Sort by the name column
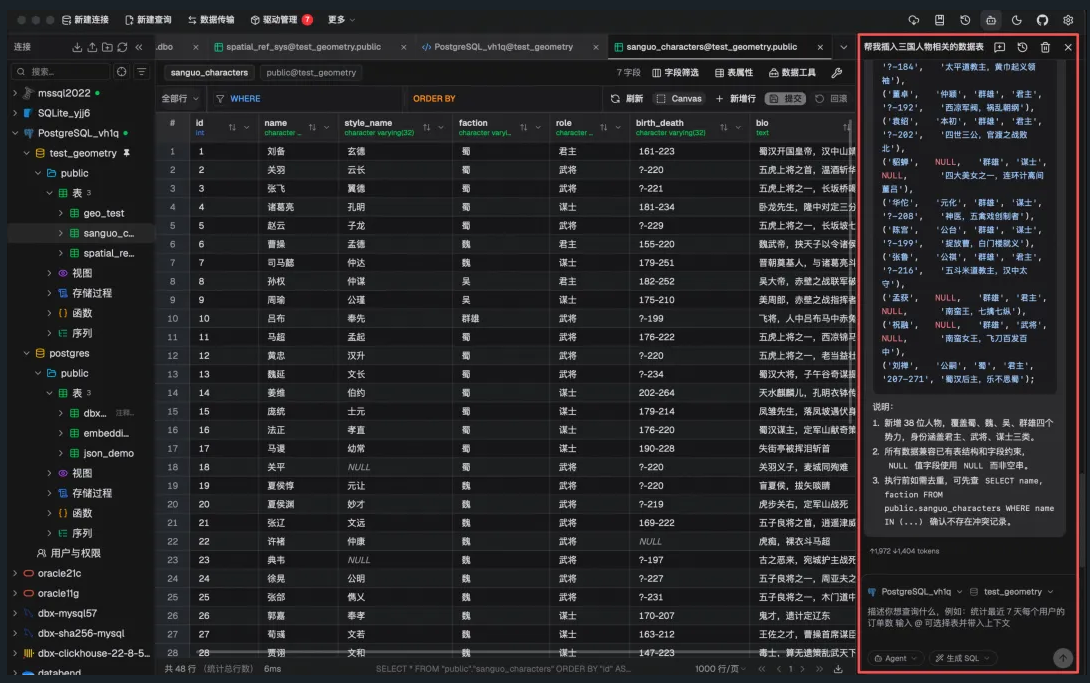 click(312, 127)
